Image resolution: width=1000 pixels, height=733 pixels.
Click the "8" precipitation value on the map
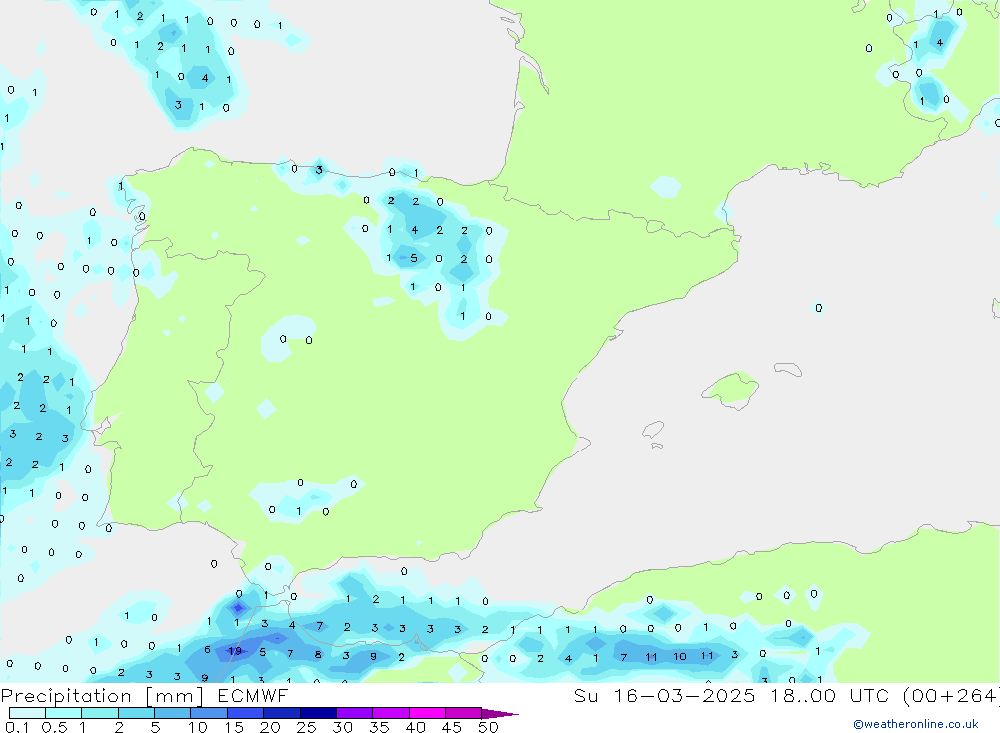click(318, 654)
